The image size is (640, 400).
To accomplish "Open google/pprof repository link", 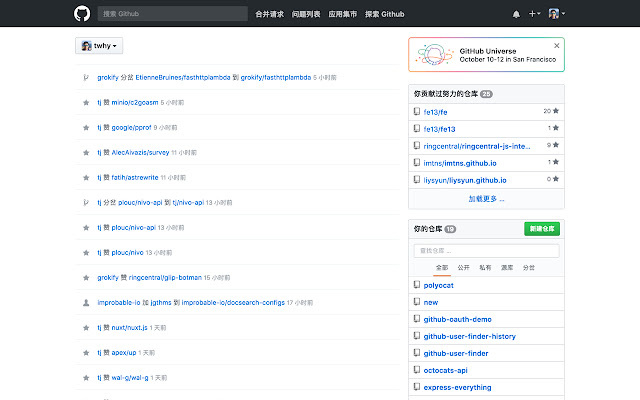I will [131, 127].
